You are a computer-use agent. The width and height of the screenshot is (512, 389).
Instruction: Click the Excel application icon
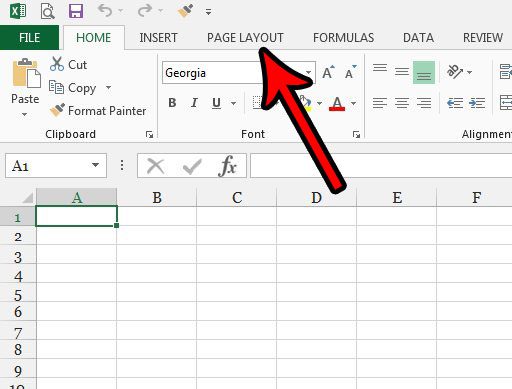point(18,11)
